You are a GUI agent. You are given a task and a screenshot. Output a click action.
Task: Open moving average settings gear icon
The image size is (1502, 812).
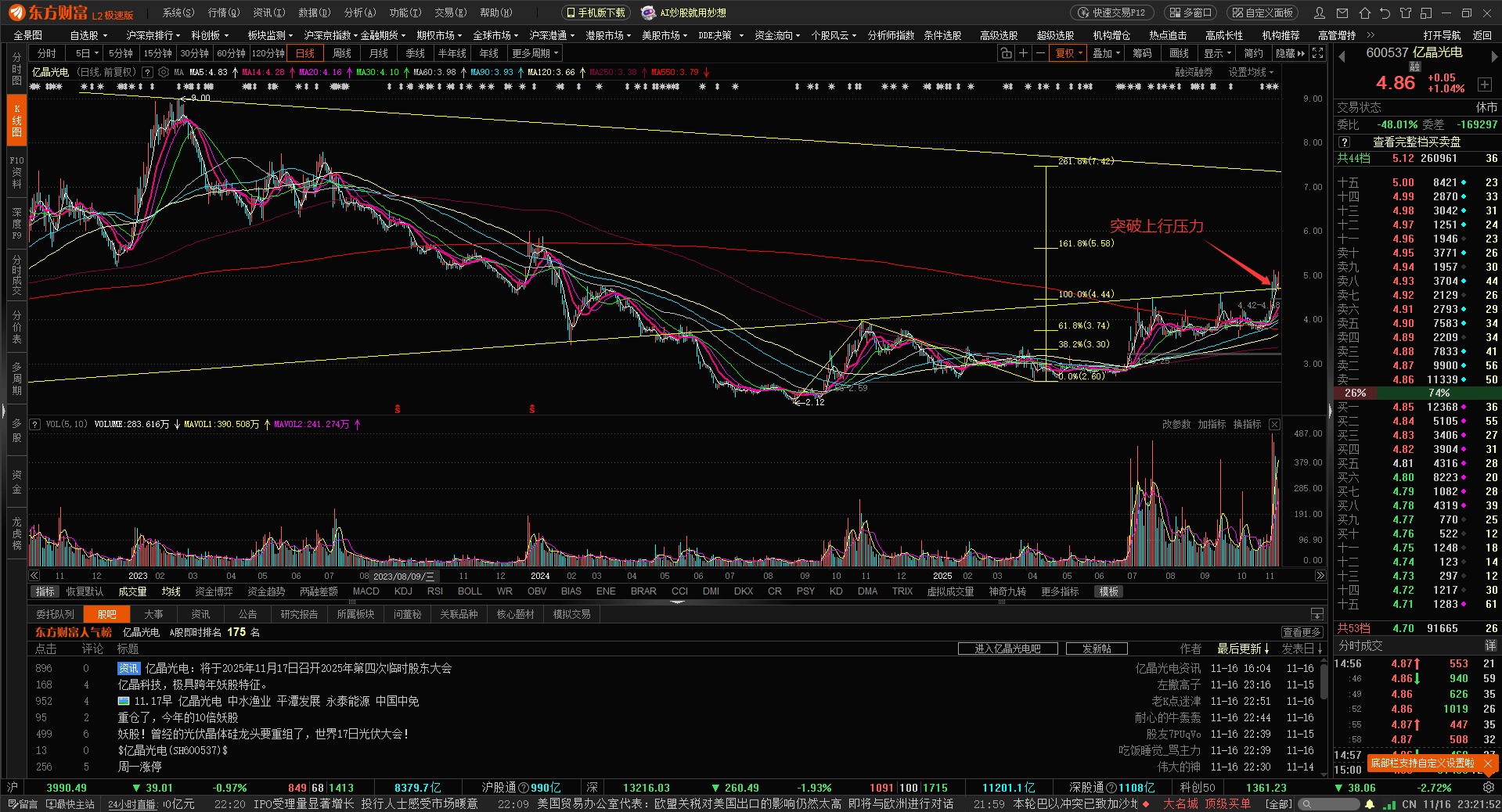pyautogui.click(x=164, y=72)
